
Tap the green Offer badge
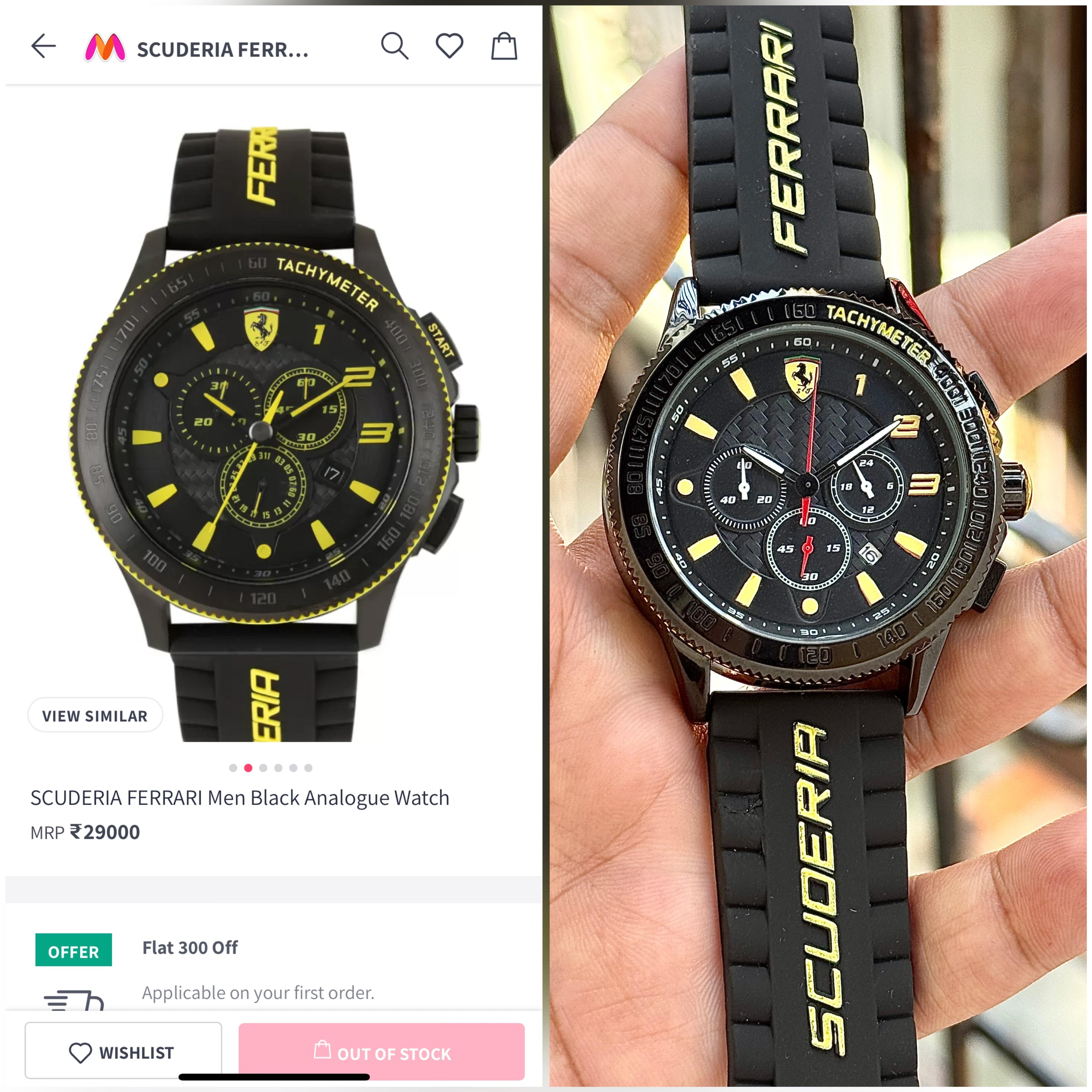[x=73, y=952]
